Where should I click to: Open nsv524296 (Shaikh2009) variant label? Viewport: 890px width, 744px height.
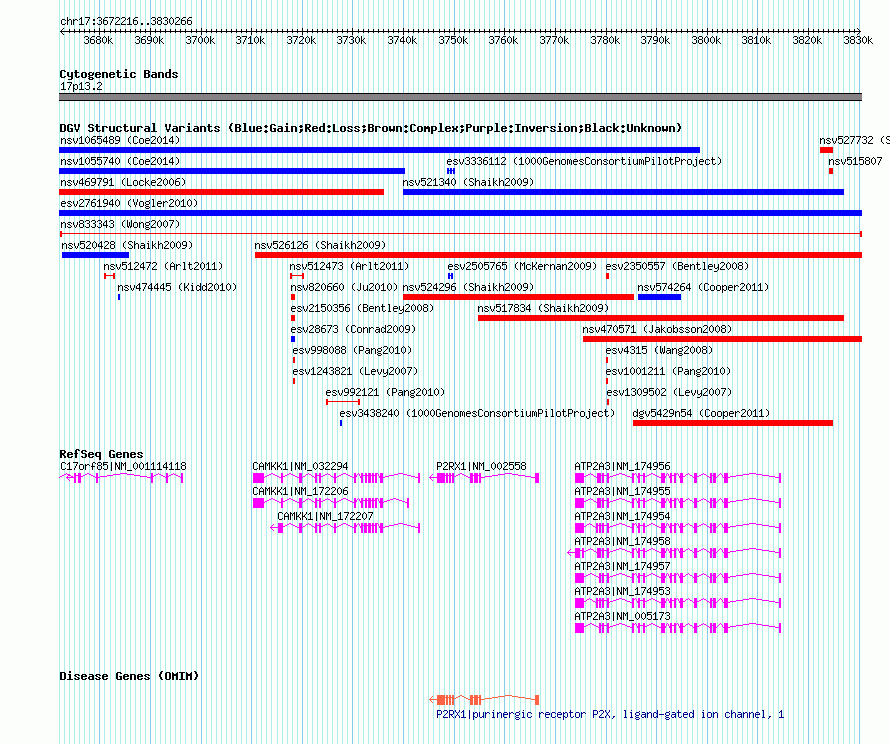(468, 287)
